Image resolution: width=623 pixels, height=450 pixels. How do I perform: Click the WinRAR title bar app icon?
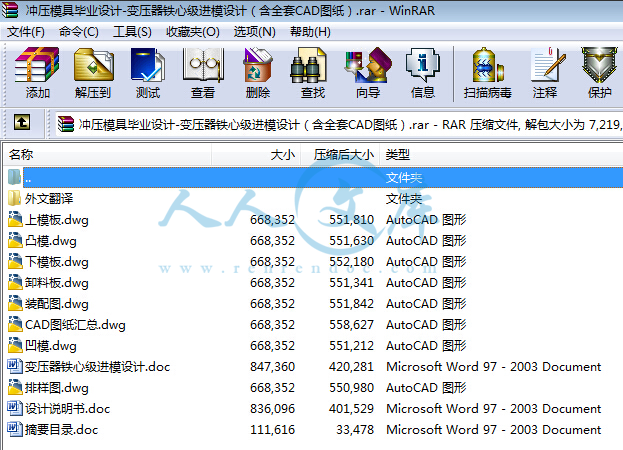point(10,10)
